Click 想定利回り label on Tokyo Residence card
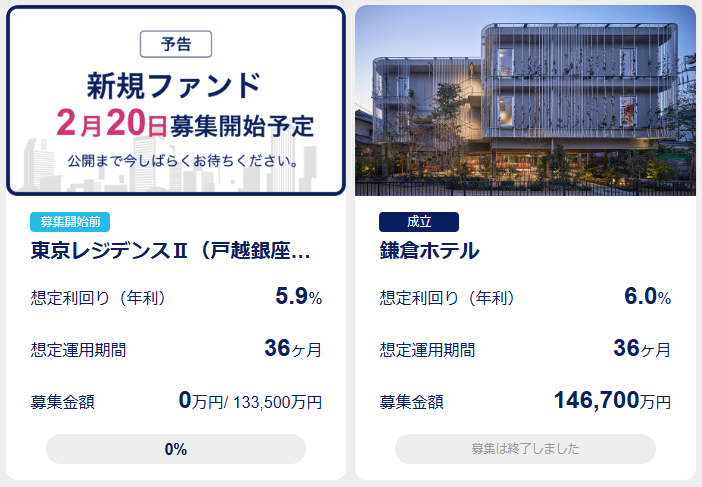 (98, 298)
